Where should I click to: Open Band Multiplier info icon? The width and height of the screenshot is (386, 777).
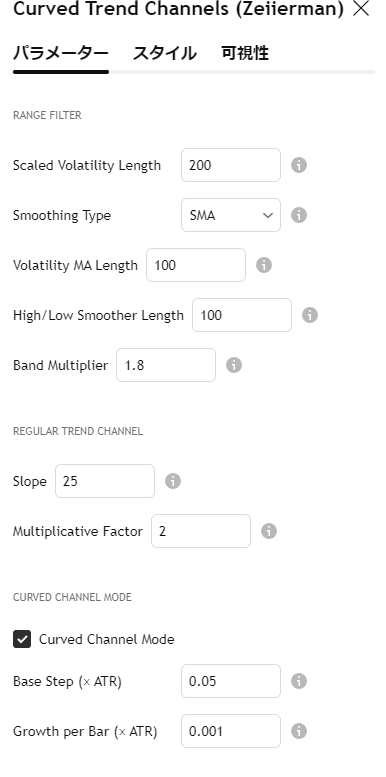234,365
